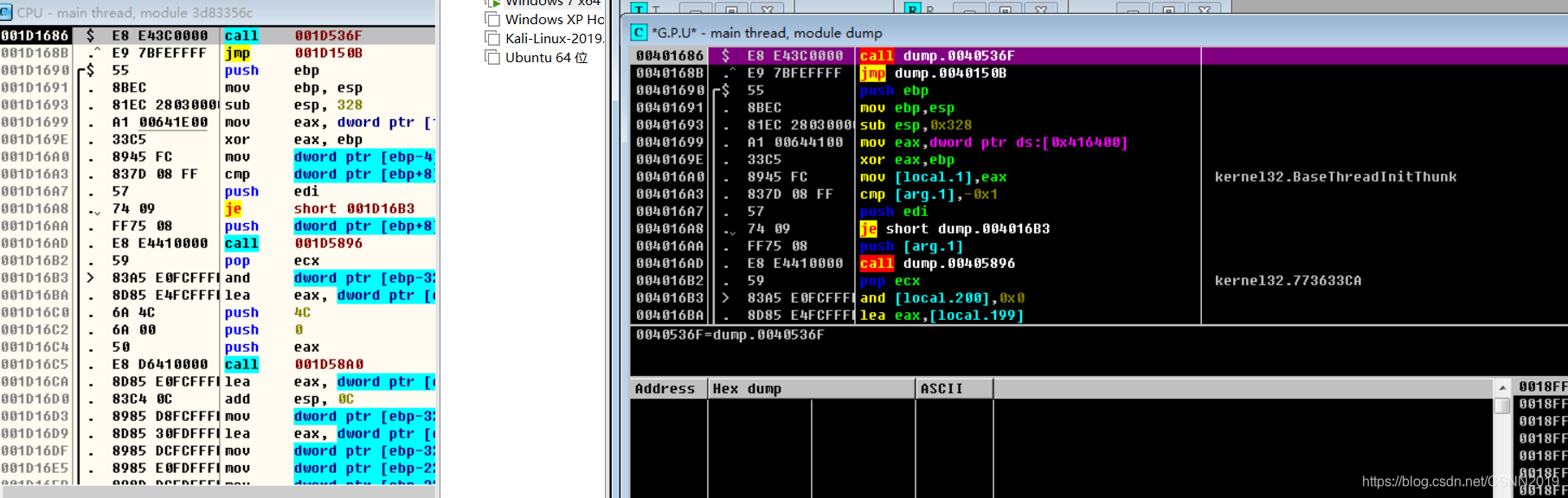1568x498 pixels.
Task: Select address 001D1686 in the left CPU window
Action: [x=35, y=35]
